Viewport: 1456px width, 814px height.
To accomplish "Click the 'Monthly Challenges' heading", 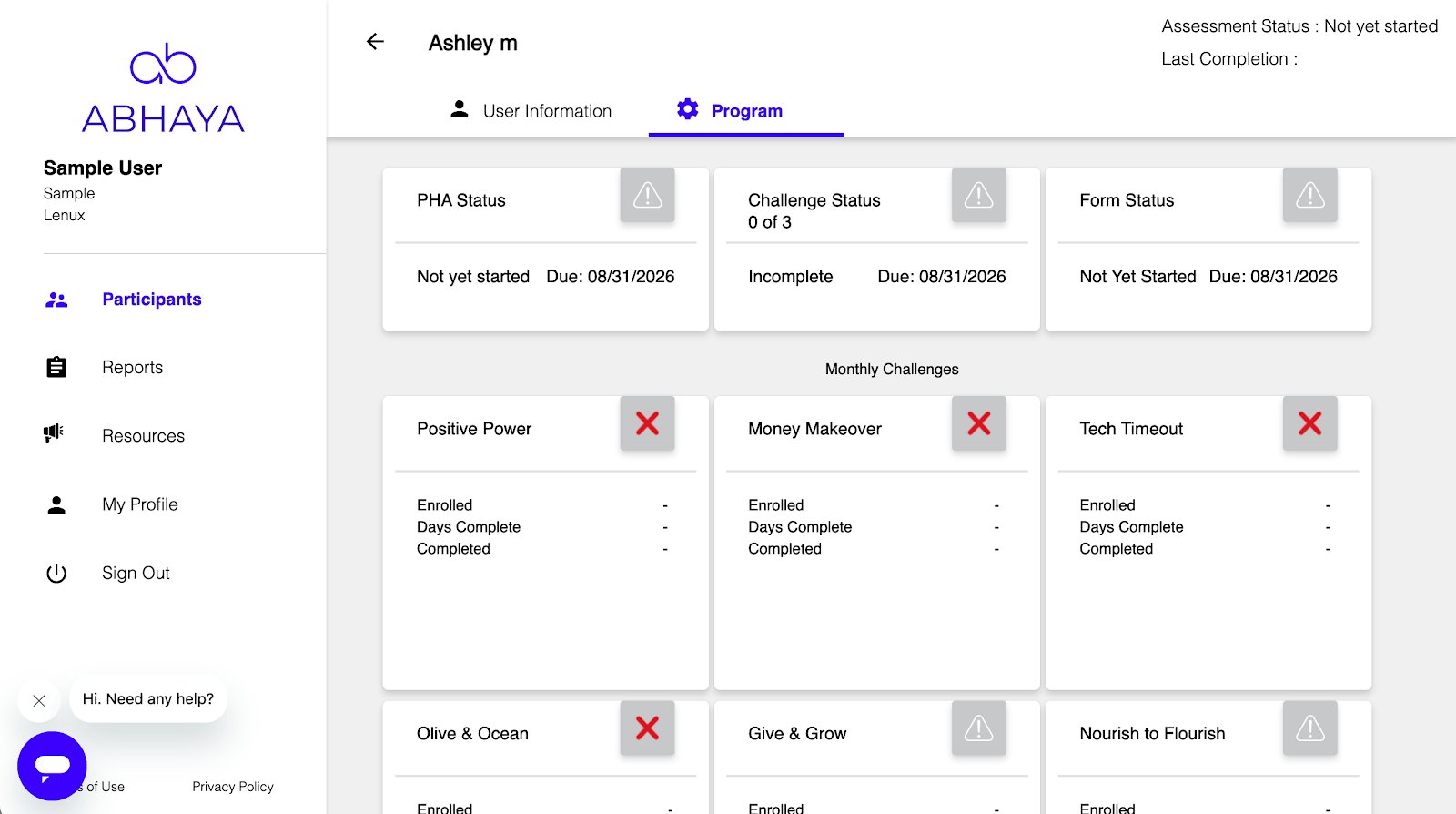I will coord(892,370).
